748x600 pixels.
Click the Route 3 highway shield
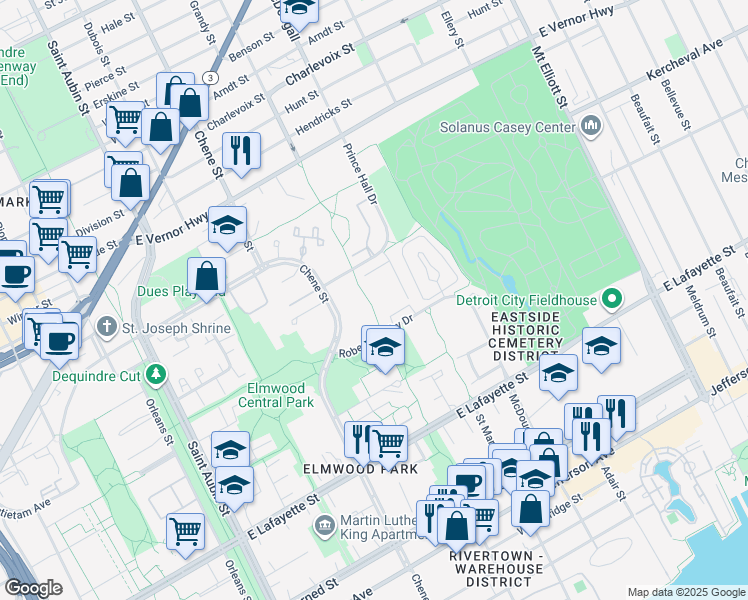[209, 78]
